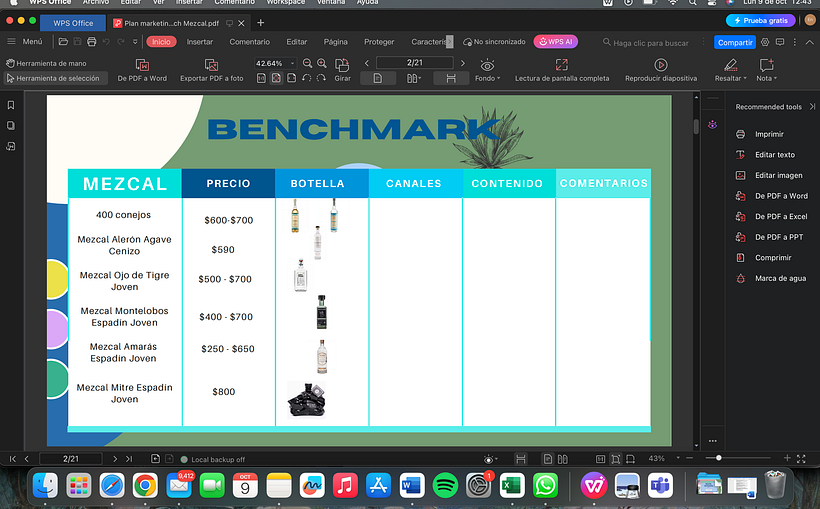Click the Prueba gratis button
This screenshot has width=820, height=509.
point(760,20)
